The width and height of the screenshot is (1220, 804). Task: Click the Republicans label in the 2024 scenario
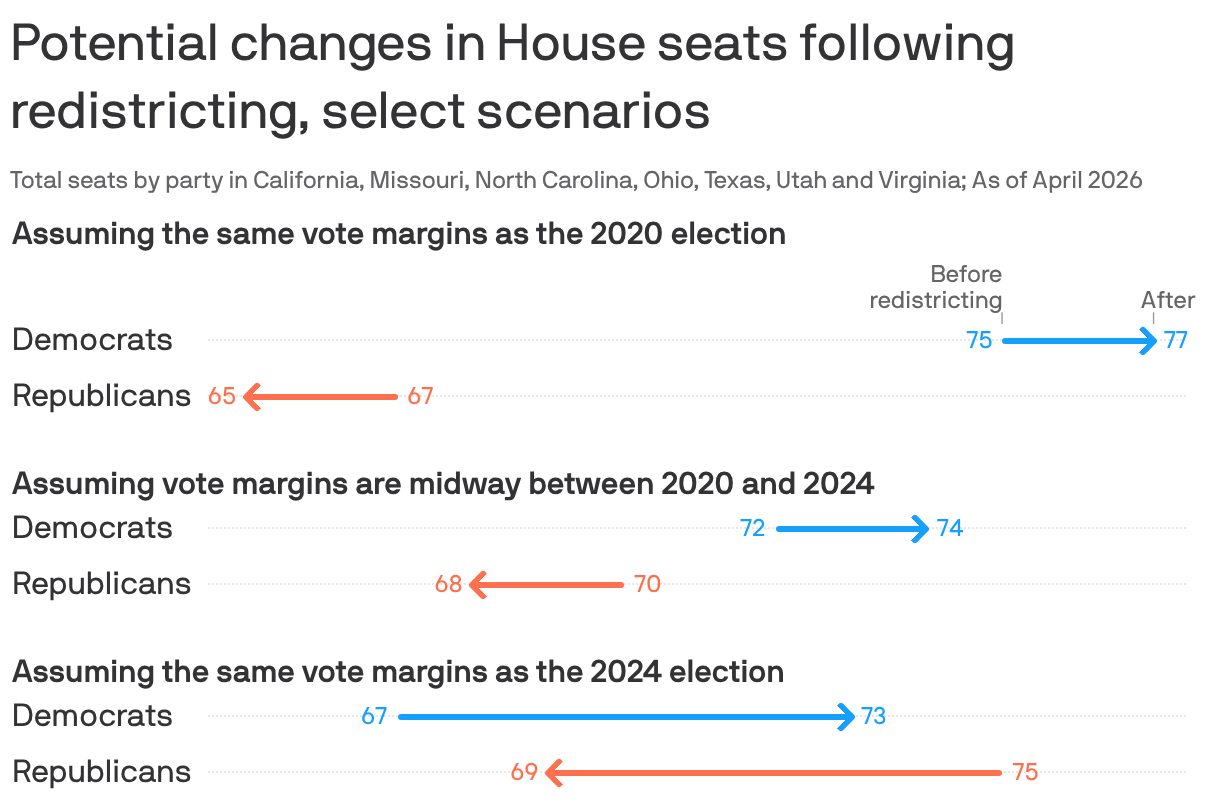click(x=101, y=772)
